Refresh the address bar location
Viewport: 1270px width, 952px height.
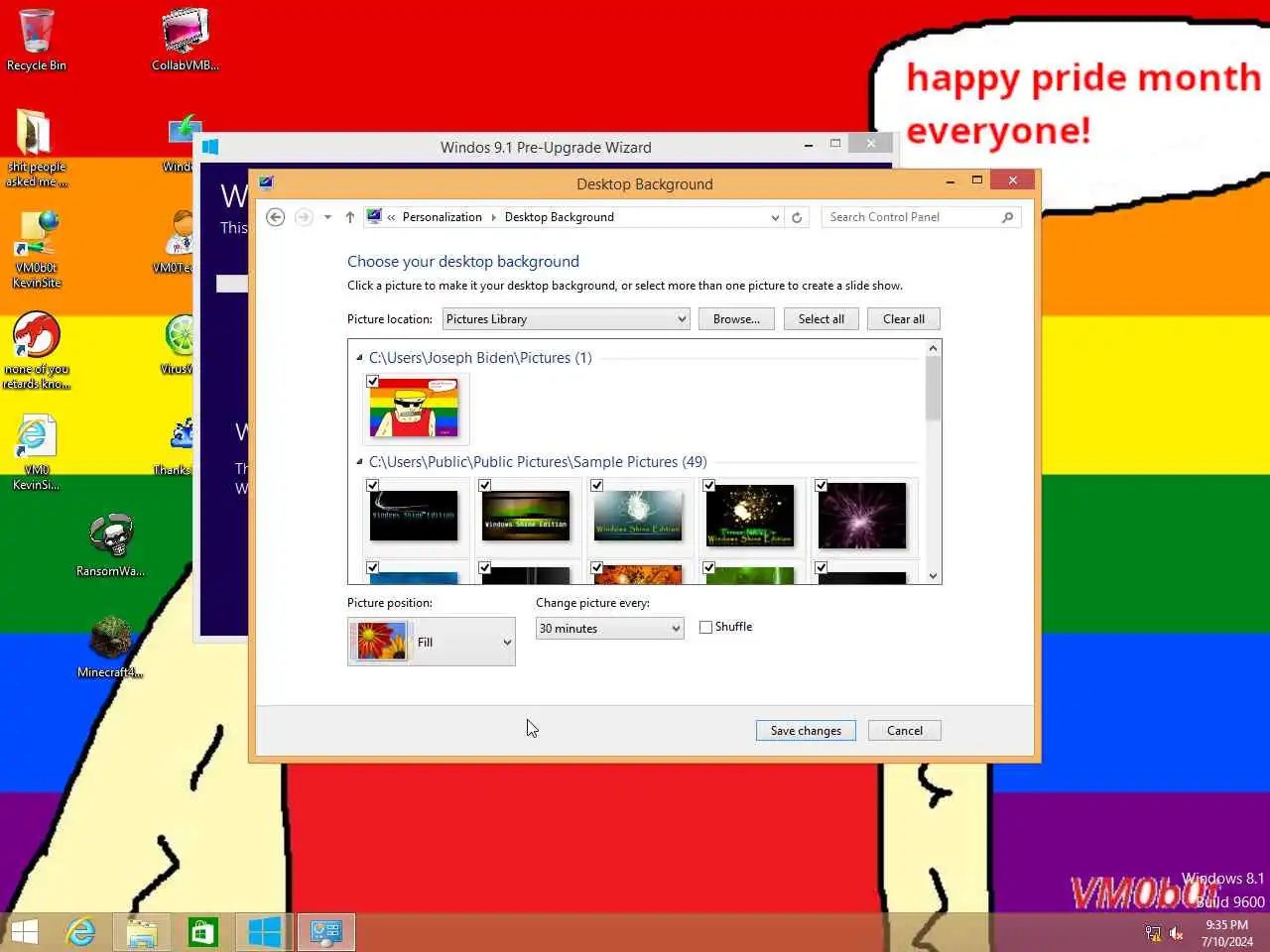pyautogui.click(x=797, y=217)
